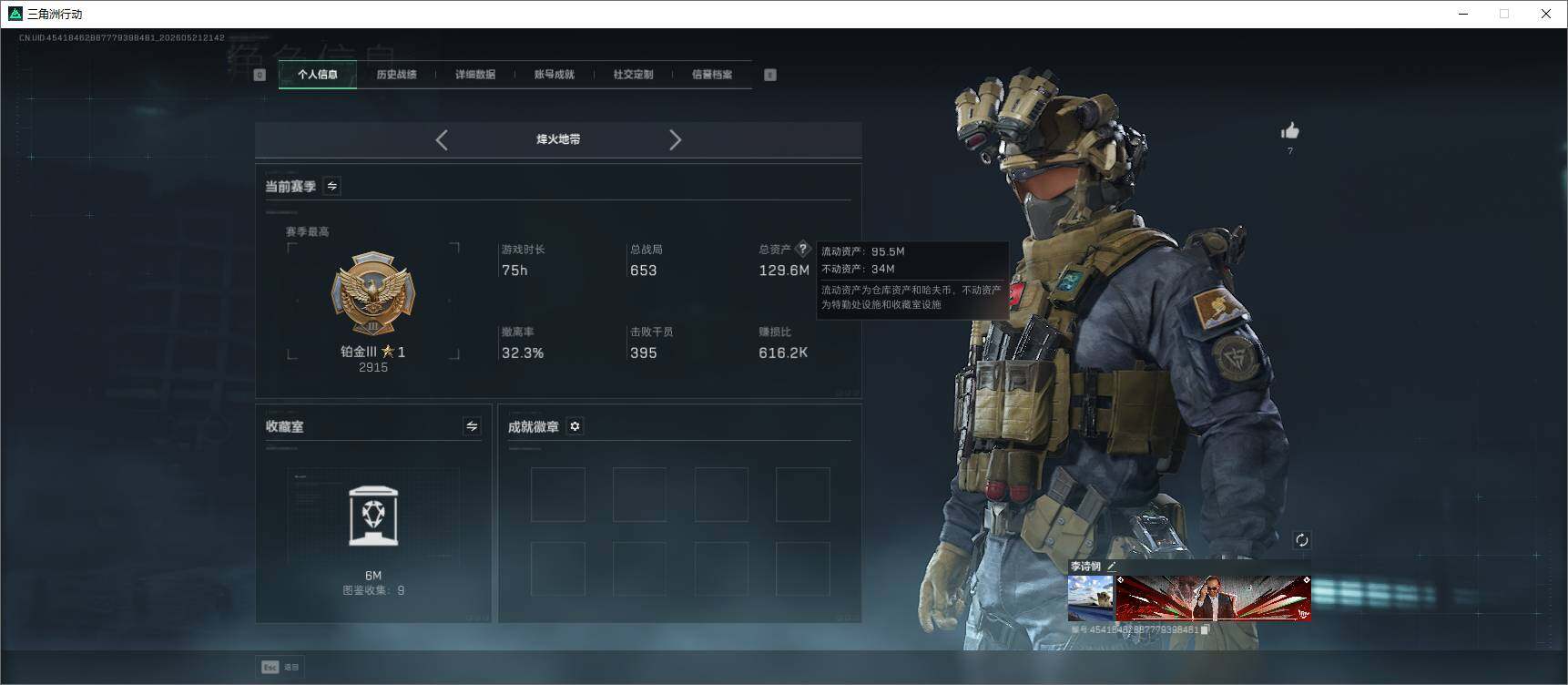Click the 赚损比 value 616.2K

783,353
